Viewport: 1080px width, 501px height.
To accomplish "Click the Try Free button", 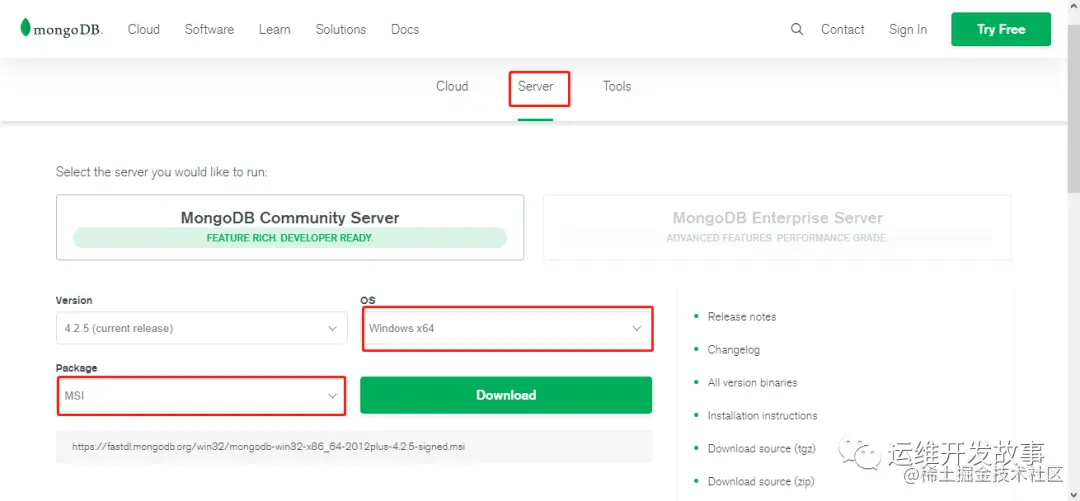I will coord(1001,29).
